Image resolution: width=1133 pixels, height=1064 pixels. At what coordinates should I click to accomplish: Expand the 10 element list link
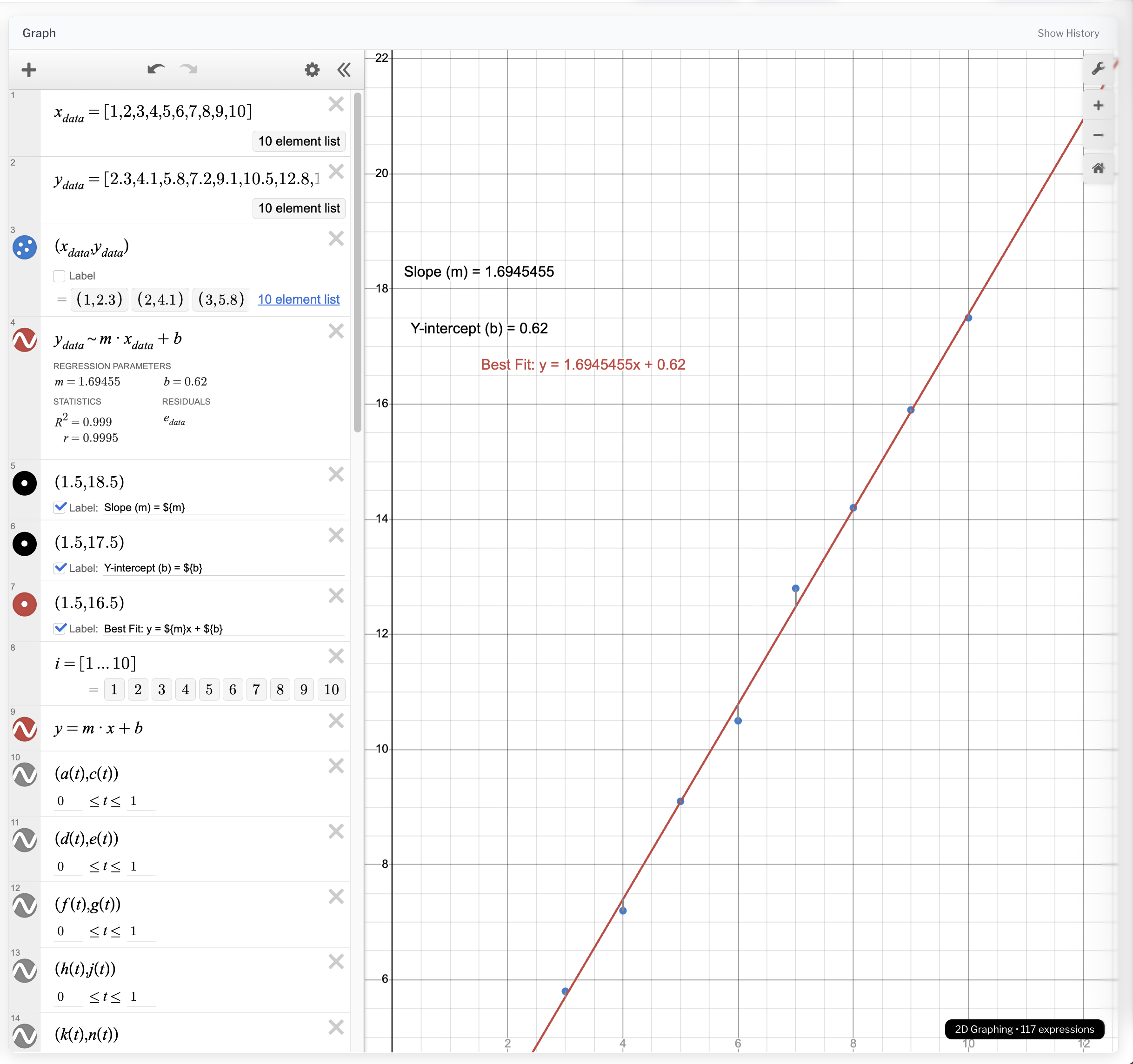click(x=298, y=299)
